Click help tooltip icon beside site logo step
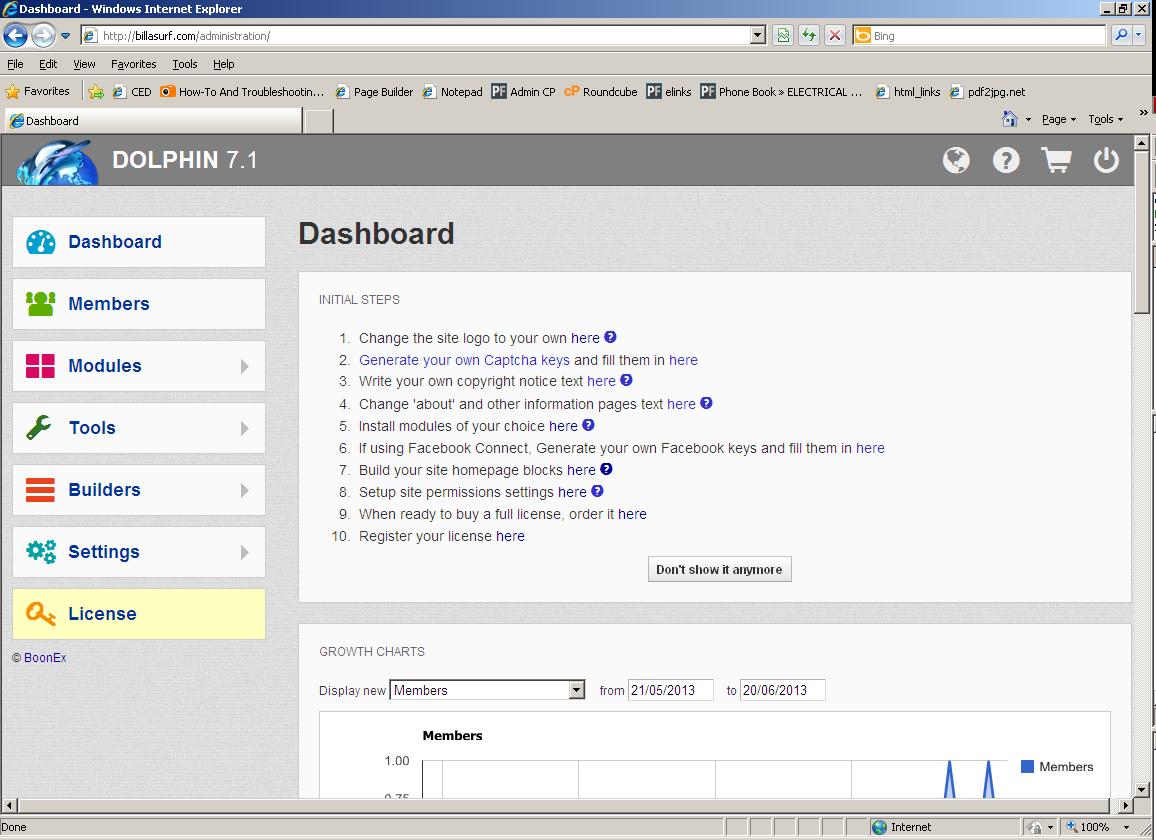Viewport: 1156px width, 840px height. 610,338
